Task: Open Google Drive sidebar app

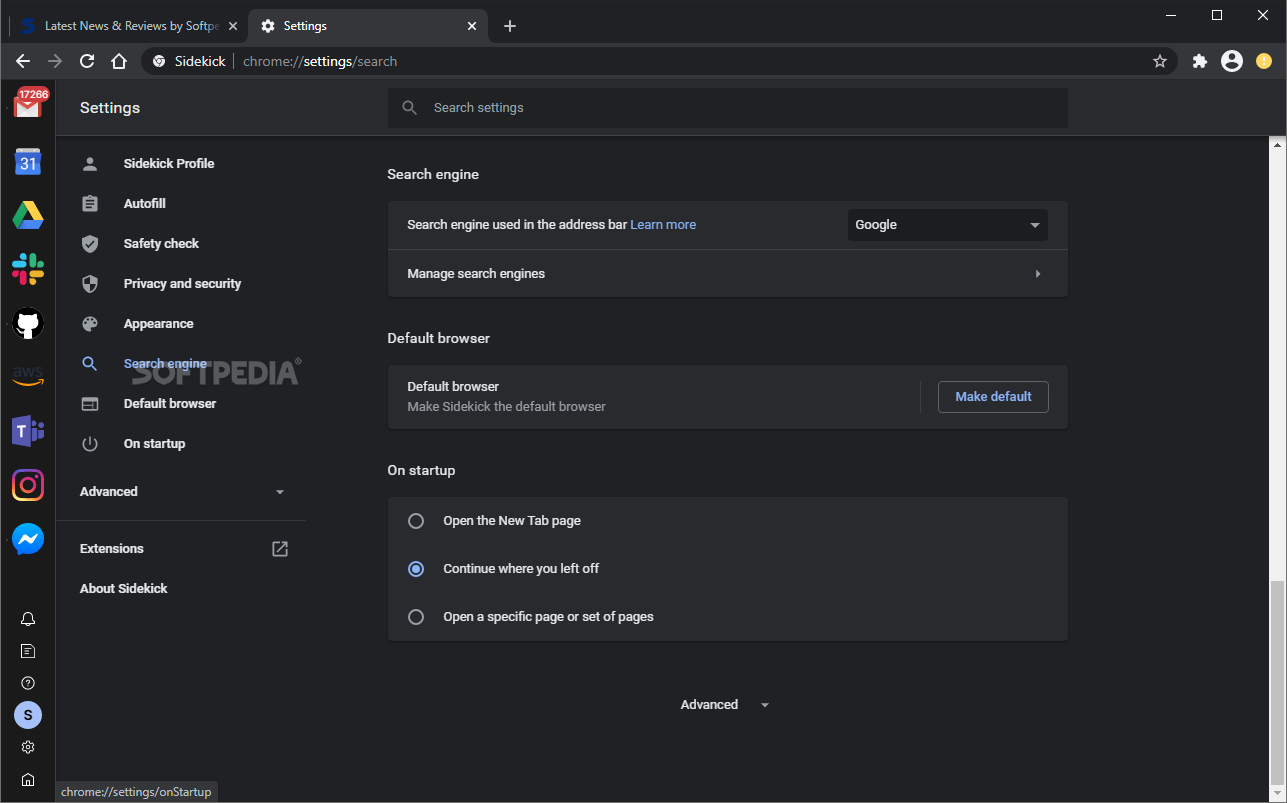Action: click(28, 215)
